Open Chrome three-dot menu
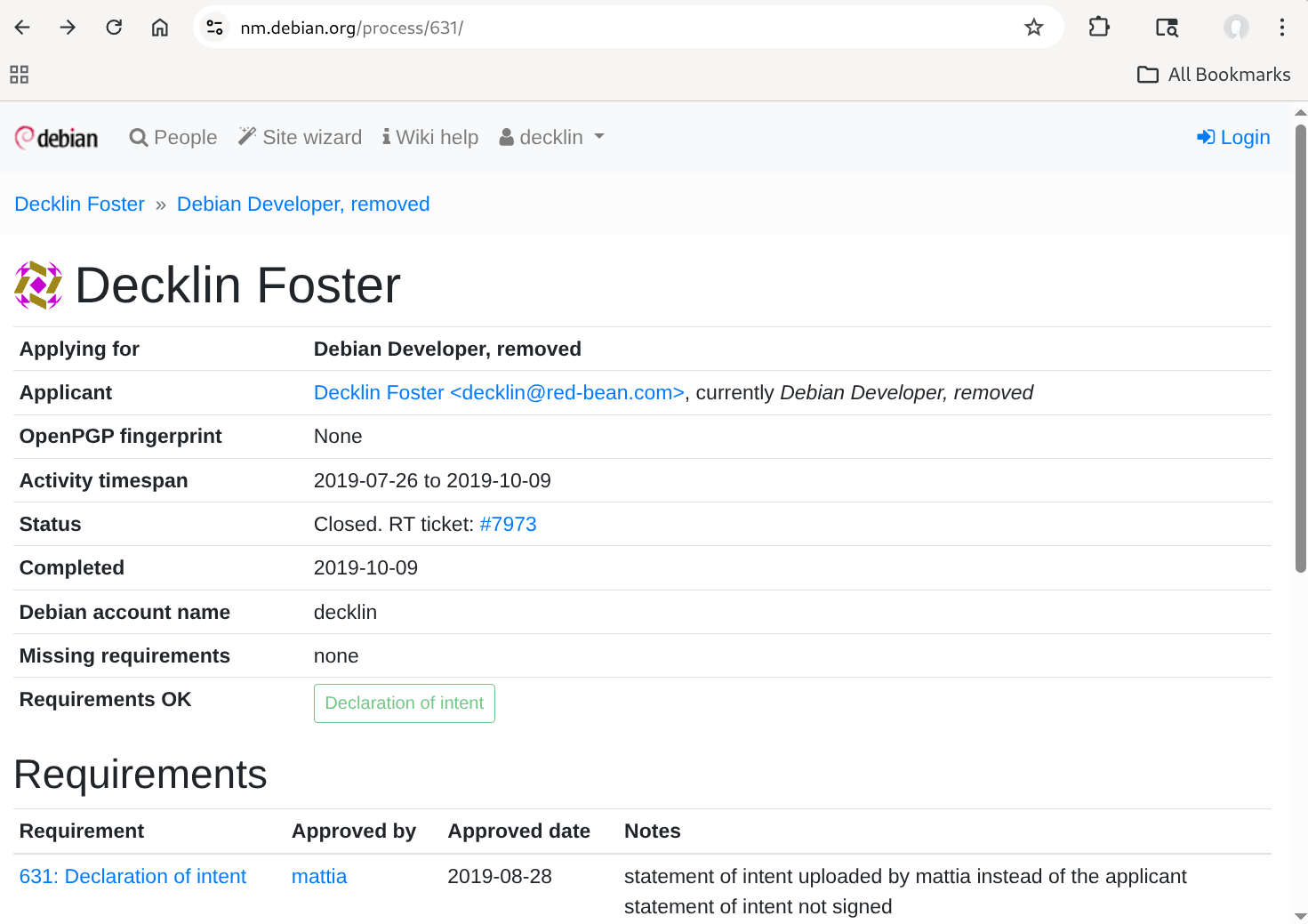1308x924 pixels. point(1281,28)
